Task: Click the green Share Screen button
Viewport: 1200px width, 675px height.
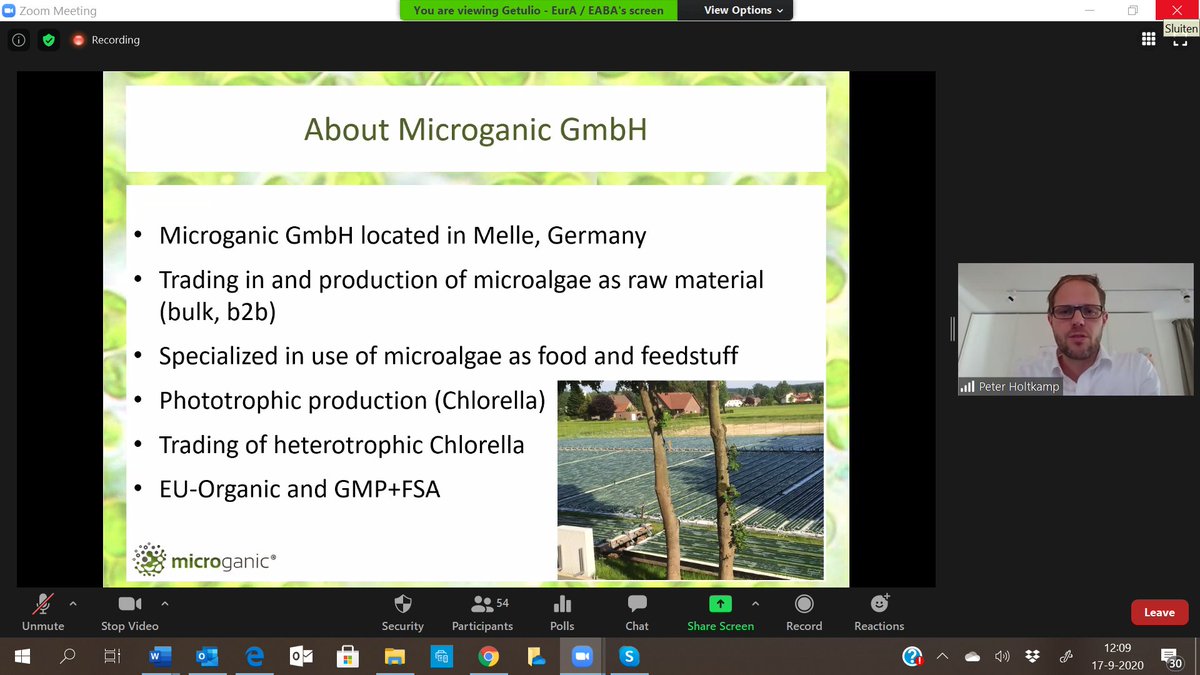Action: pyautogui.click(x=720, y=612)
